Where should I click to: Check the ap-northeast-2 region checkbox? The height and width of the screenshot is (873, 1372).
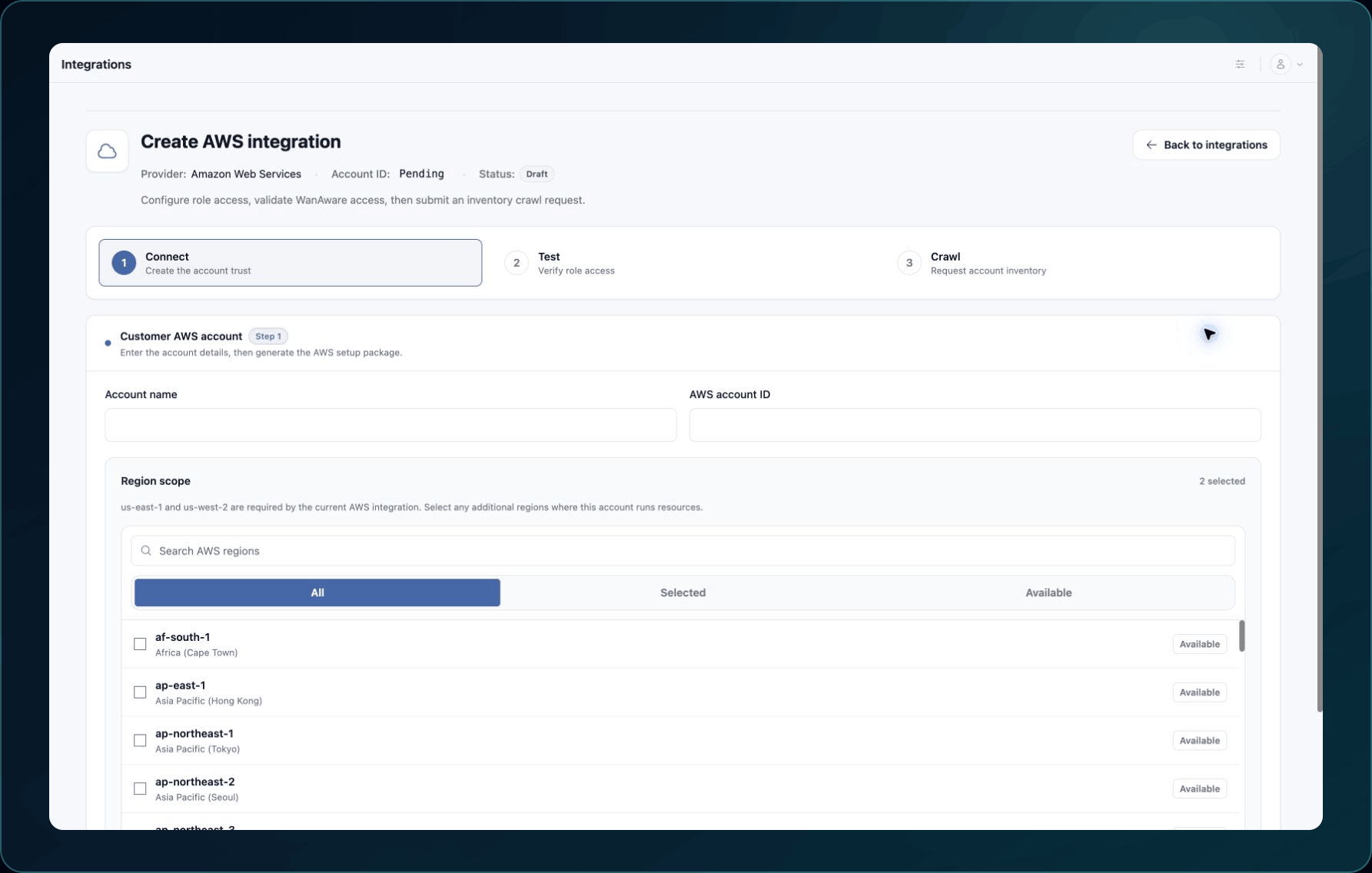(140, 789)
